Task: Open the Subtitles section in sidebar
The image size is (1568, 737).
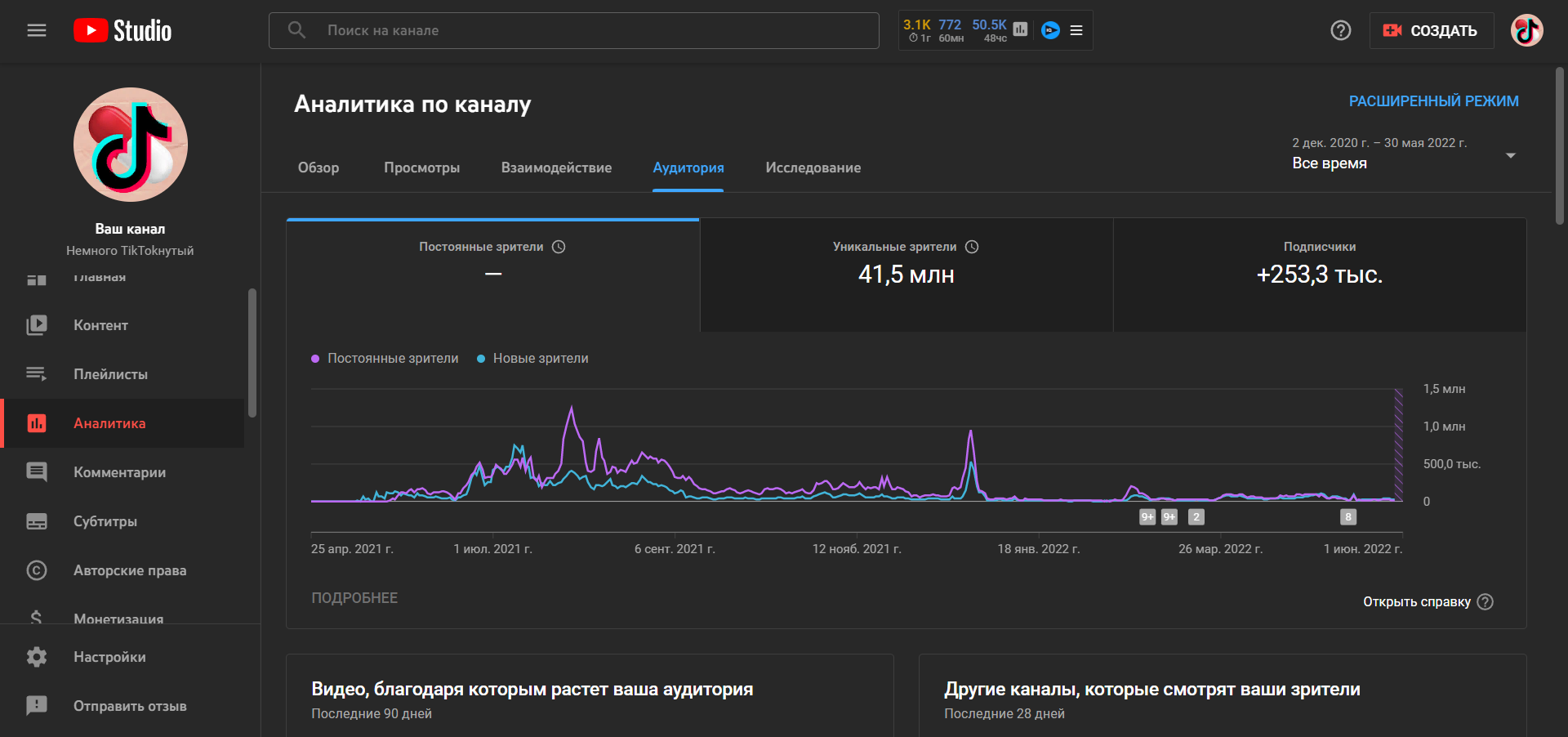Action: point(105,521)
